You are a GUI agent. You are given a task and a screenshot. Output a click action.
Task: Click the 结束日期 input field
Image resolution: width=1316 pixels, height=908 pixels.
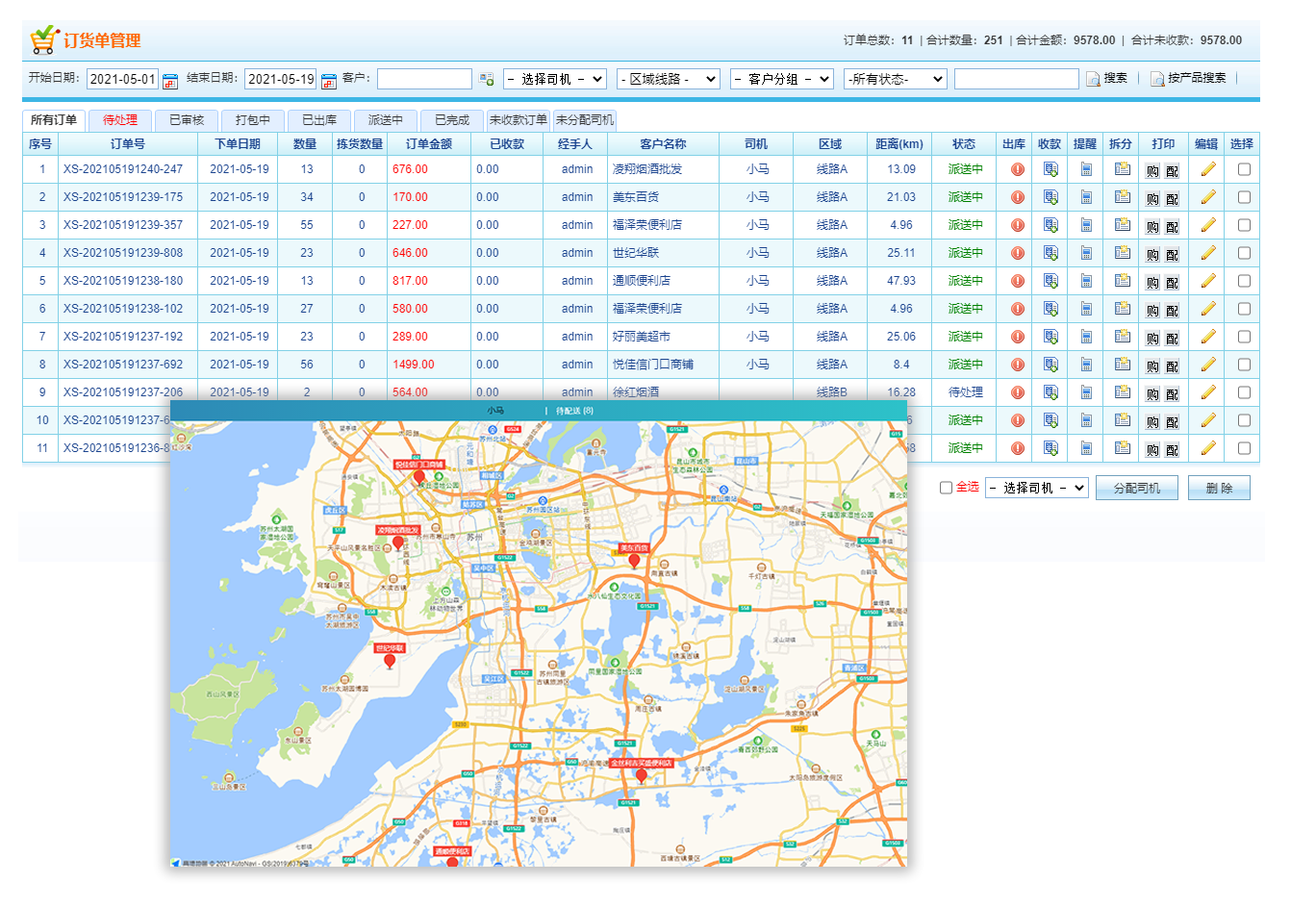coord(280,79)
